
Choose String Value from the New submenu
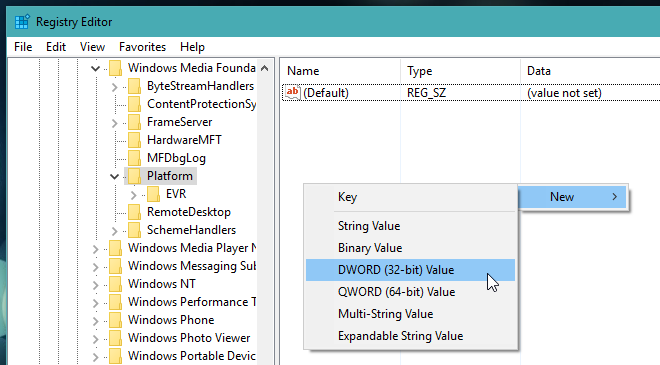coord(410,226)
